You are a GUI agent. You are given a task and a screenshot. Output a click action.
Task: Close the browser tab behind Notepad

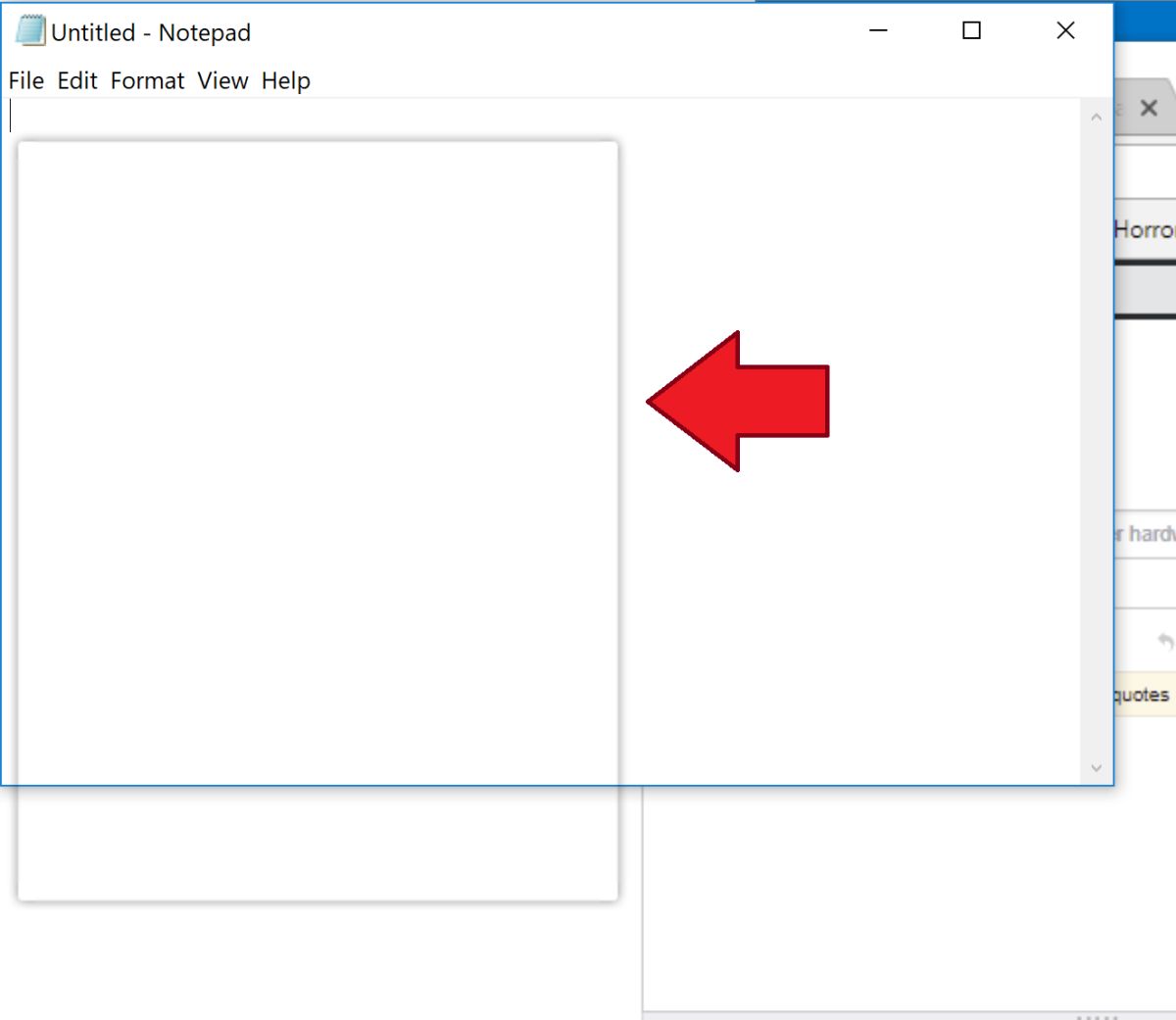[x=1150, y=108]
